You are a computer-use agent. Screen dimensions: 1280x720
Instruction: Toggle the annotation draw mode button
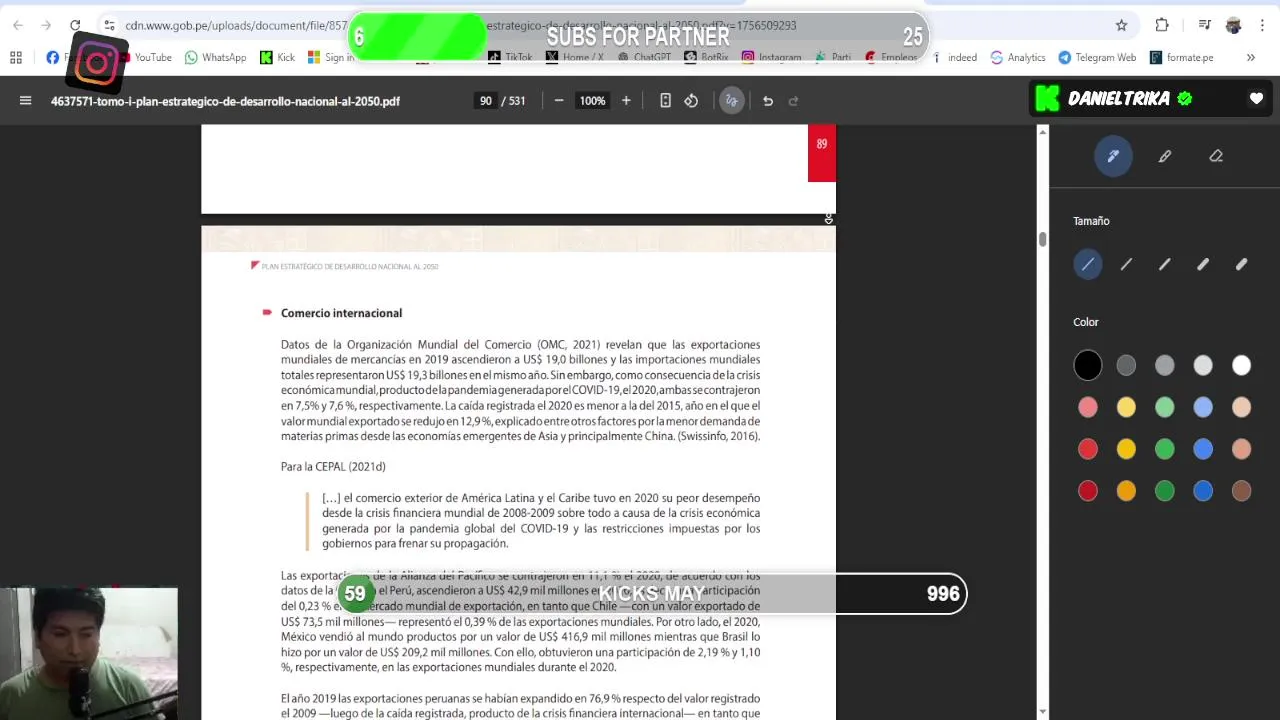[x=732, y=100]
